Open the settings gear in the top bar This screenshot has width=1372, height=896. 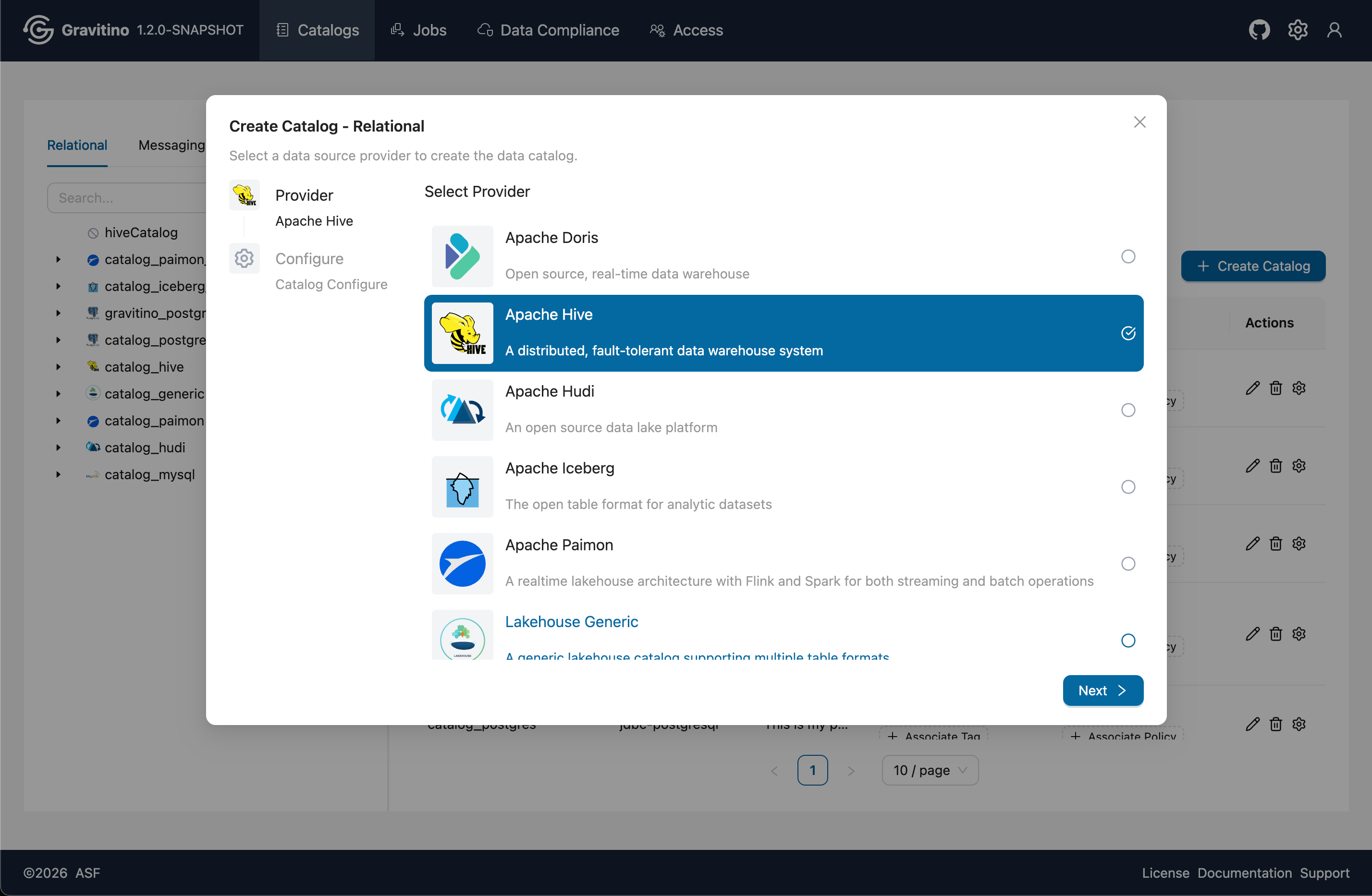[x=1297, y=30]
